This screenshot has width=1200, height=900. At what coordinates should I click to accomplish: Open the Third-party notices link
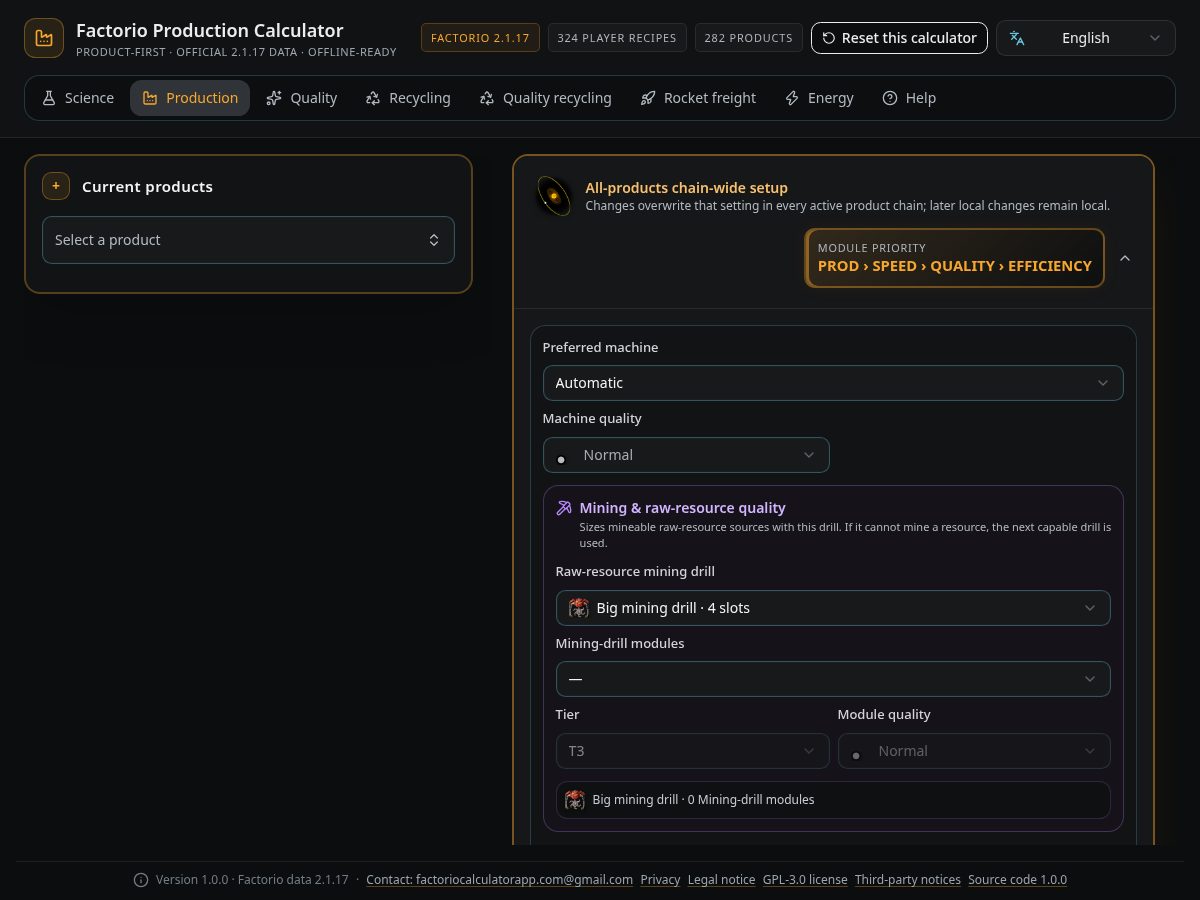908,880
